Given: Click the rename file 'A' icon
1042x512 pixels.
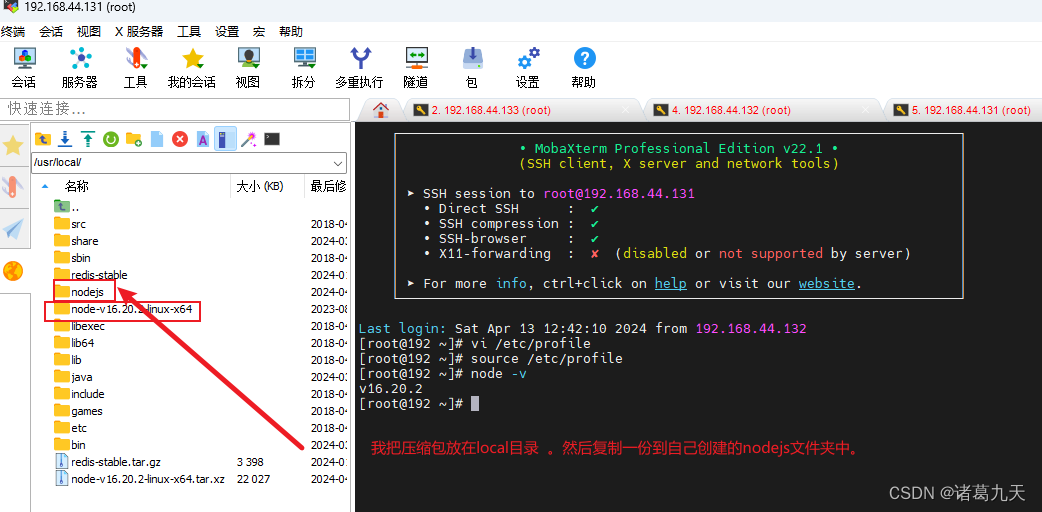Looking at the screenshot, I should click(203, 139).
